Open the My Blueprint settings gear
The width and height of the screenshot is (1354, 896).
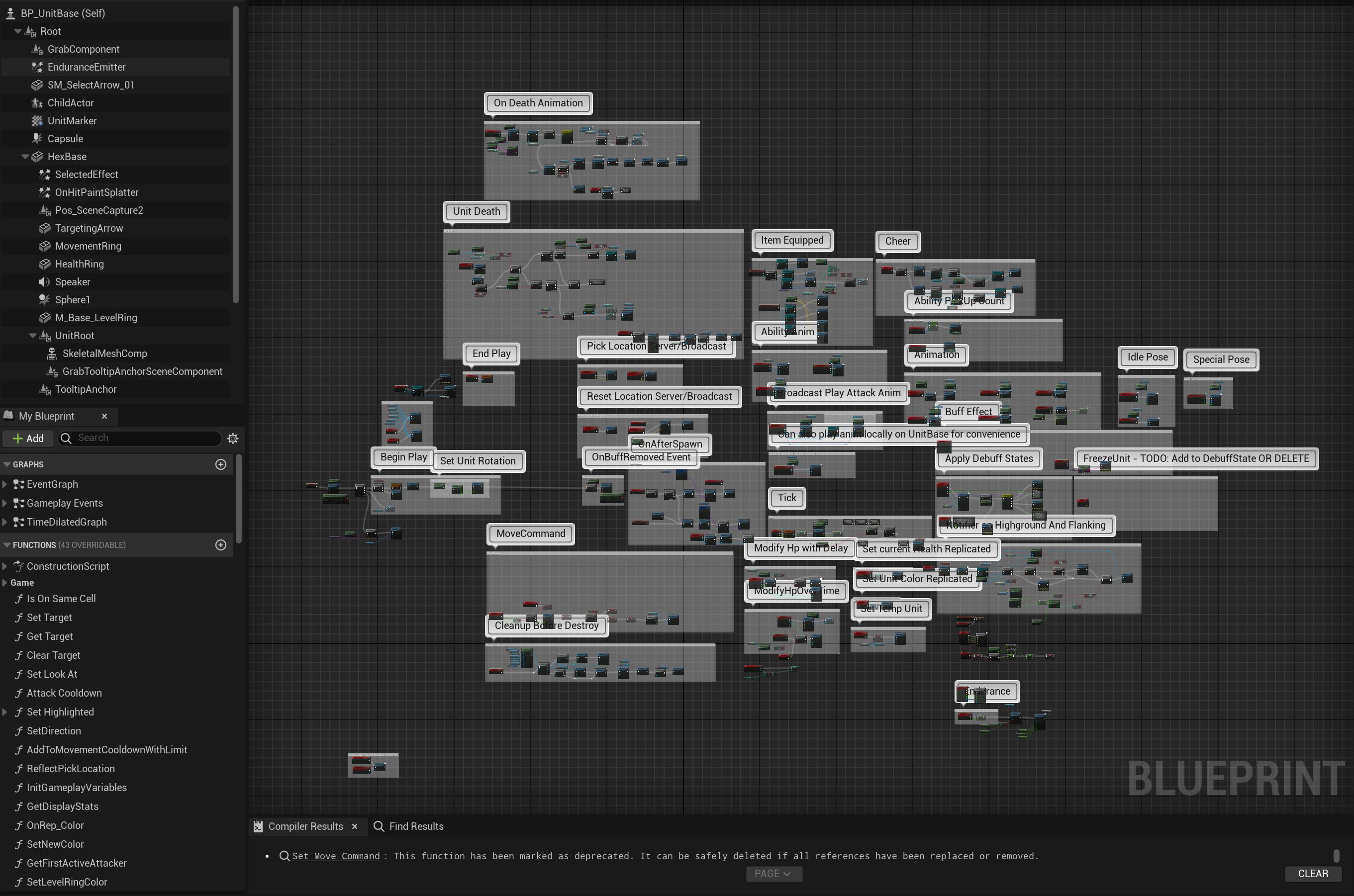coord(233,438)
